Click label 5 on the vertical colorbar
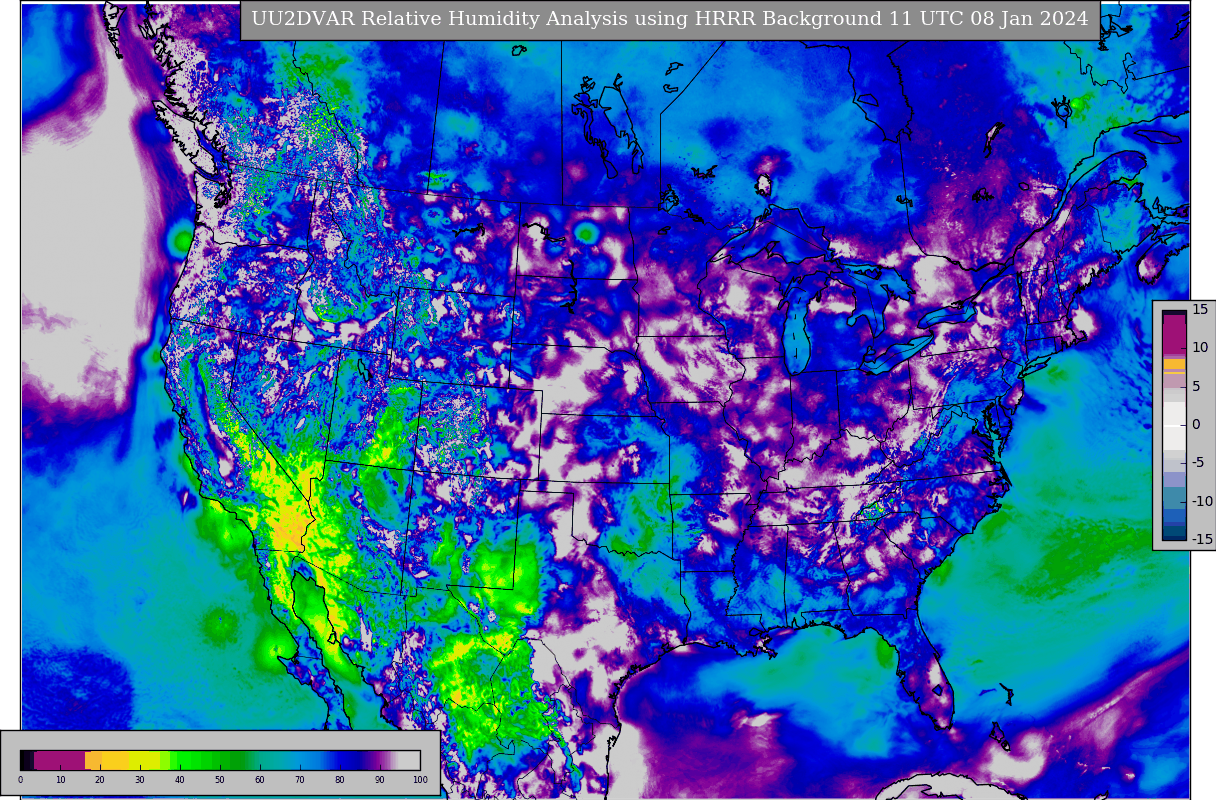Viewport: 1216px width, 800px height. [1197, 387]
